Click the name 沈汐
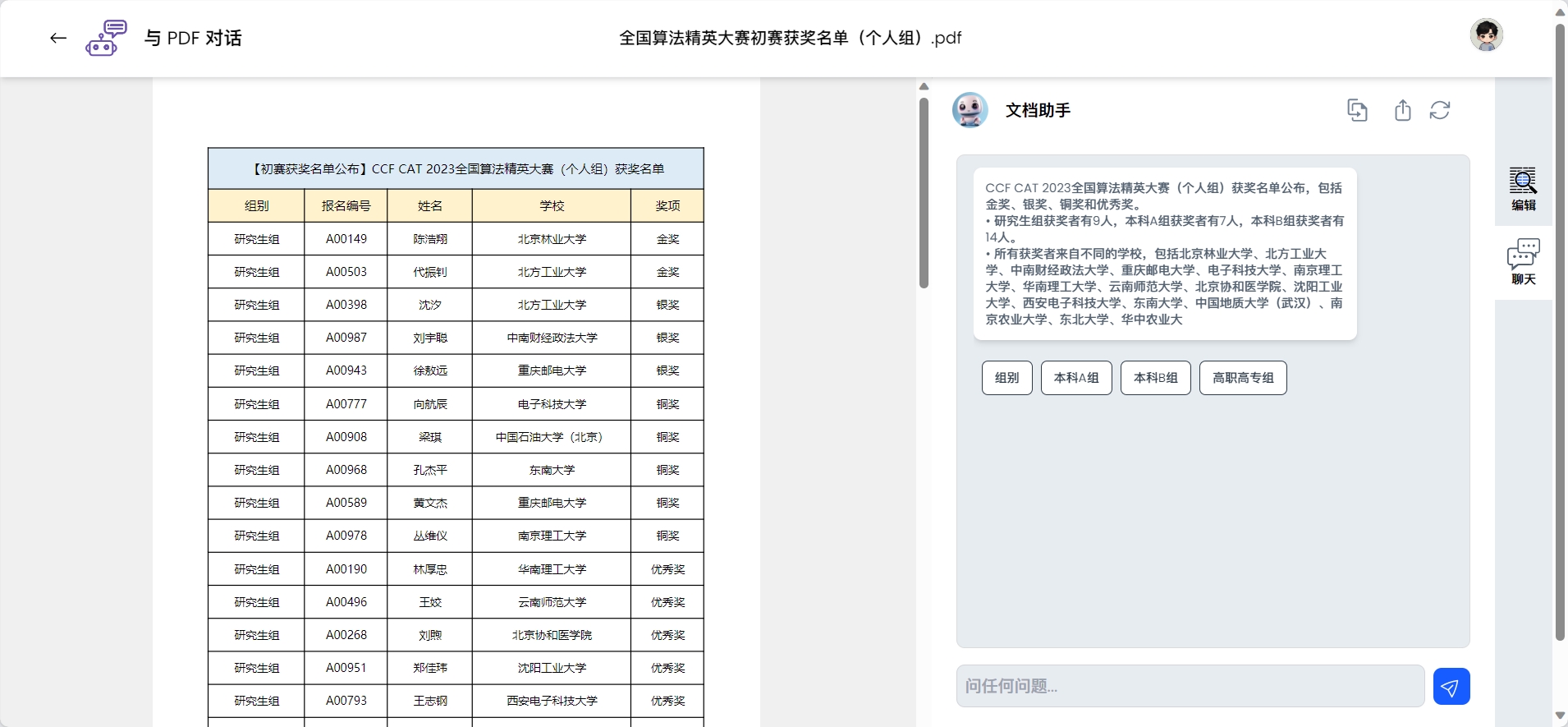Image resolution: width=1568 pixels, height=727 pixels. coord(430,305)
